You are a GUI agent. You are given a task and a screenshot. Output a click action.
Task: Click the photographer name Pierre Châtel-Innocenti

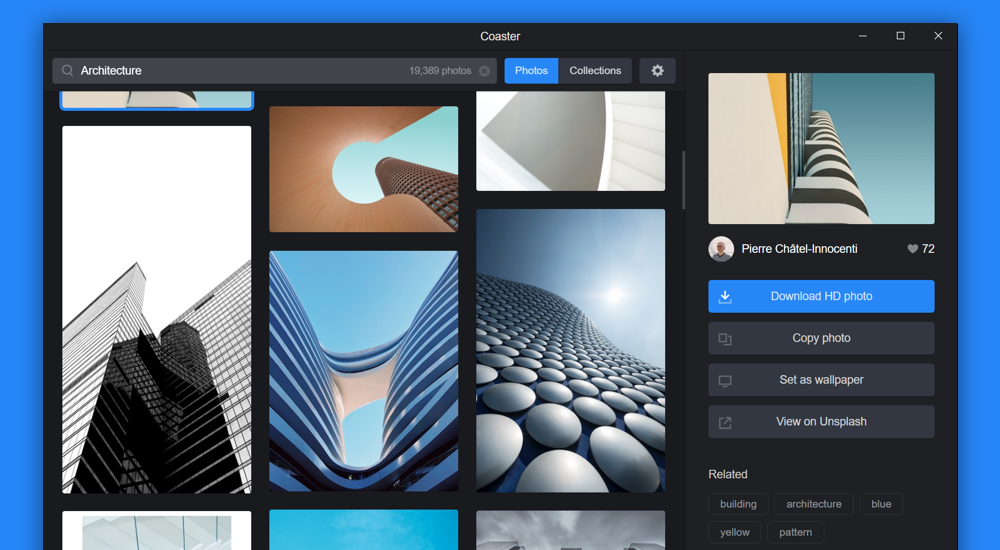point(799,249)
